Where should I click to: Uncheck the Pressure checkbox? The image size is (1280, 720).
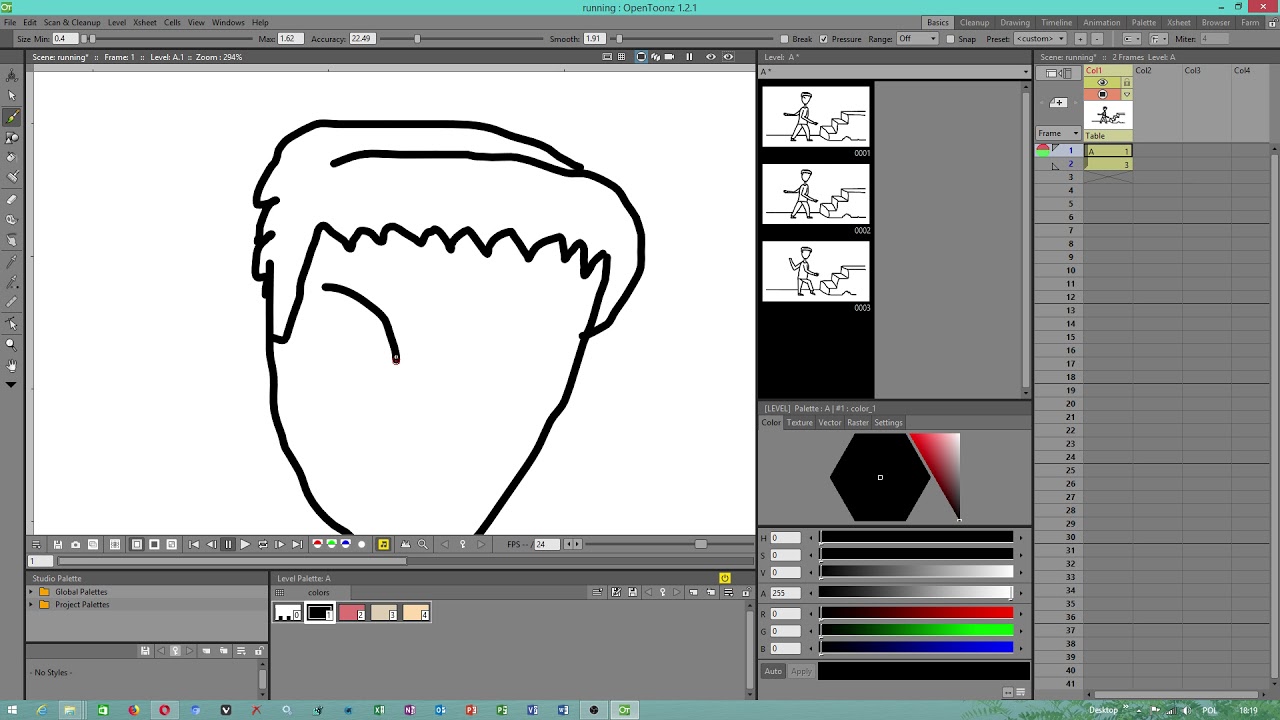tap(824, 39)
